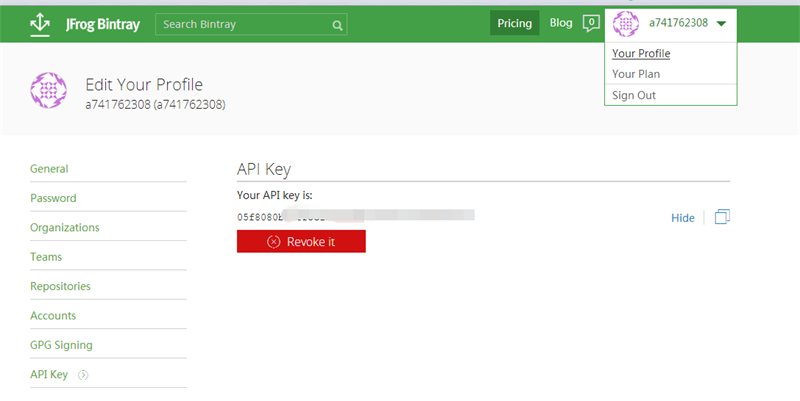
Task: Select Your Profile from account menu
Action: coord(641,53)
